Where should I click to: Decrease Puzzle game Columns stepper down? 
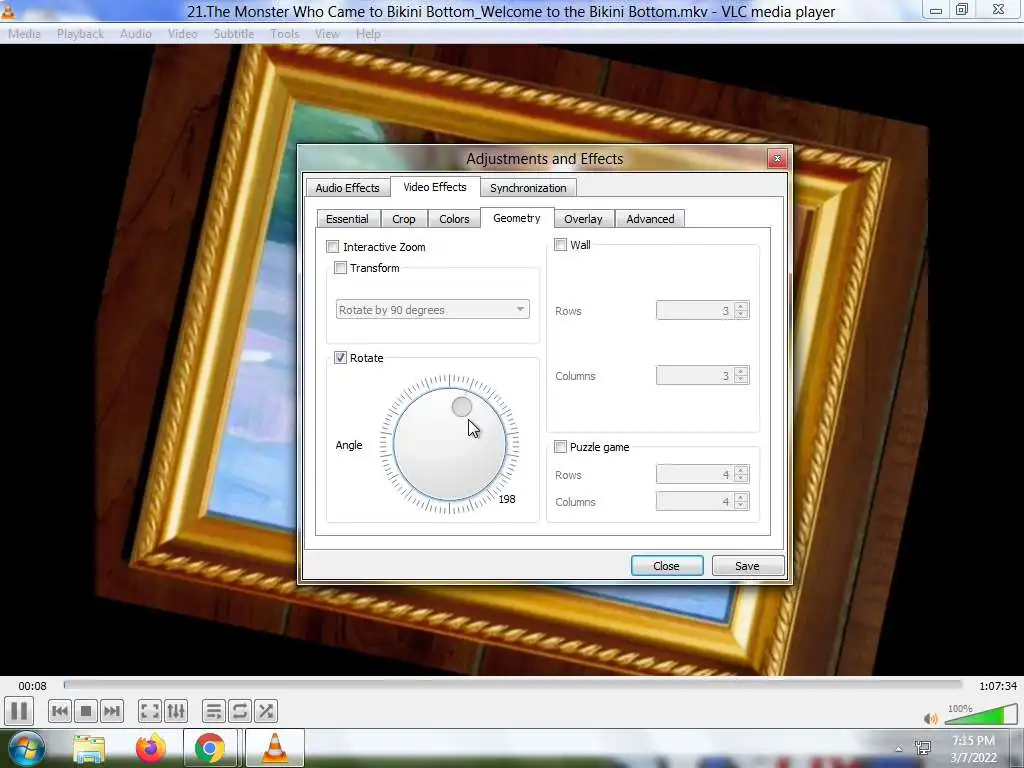(x=741, y=506)
